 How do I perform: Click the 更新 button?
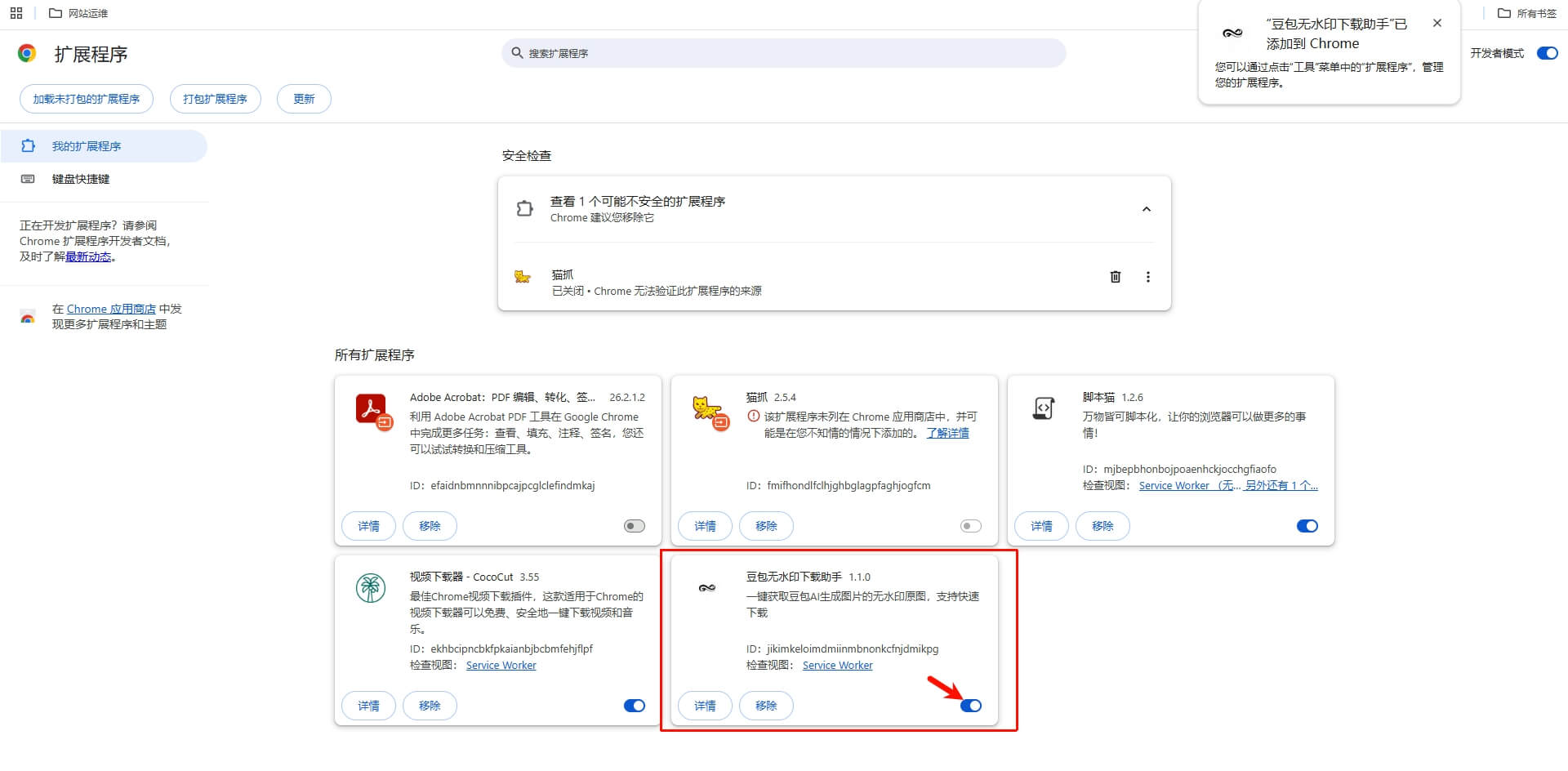click(x=303, y=98)
